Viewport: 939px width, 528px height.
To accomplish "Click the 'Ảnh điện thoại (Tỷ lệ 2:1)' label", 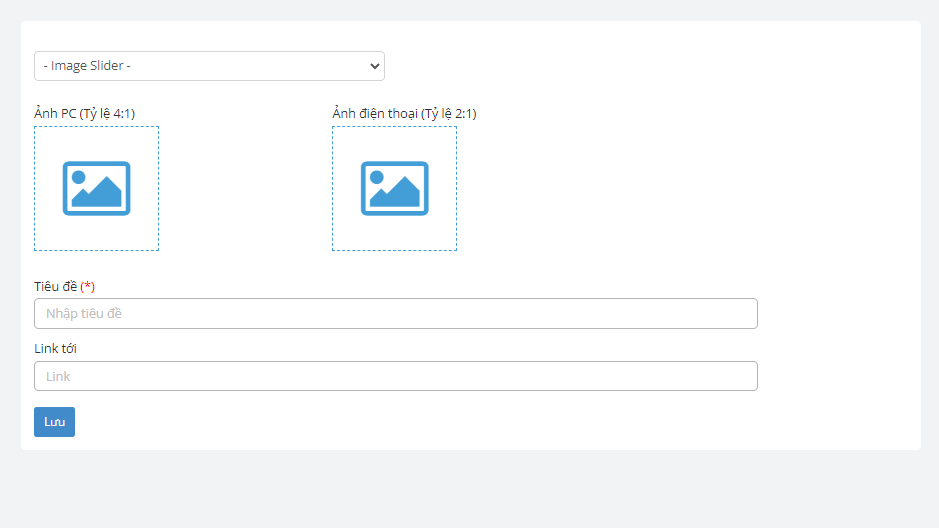I will pos(404,113).
